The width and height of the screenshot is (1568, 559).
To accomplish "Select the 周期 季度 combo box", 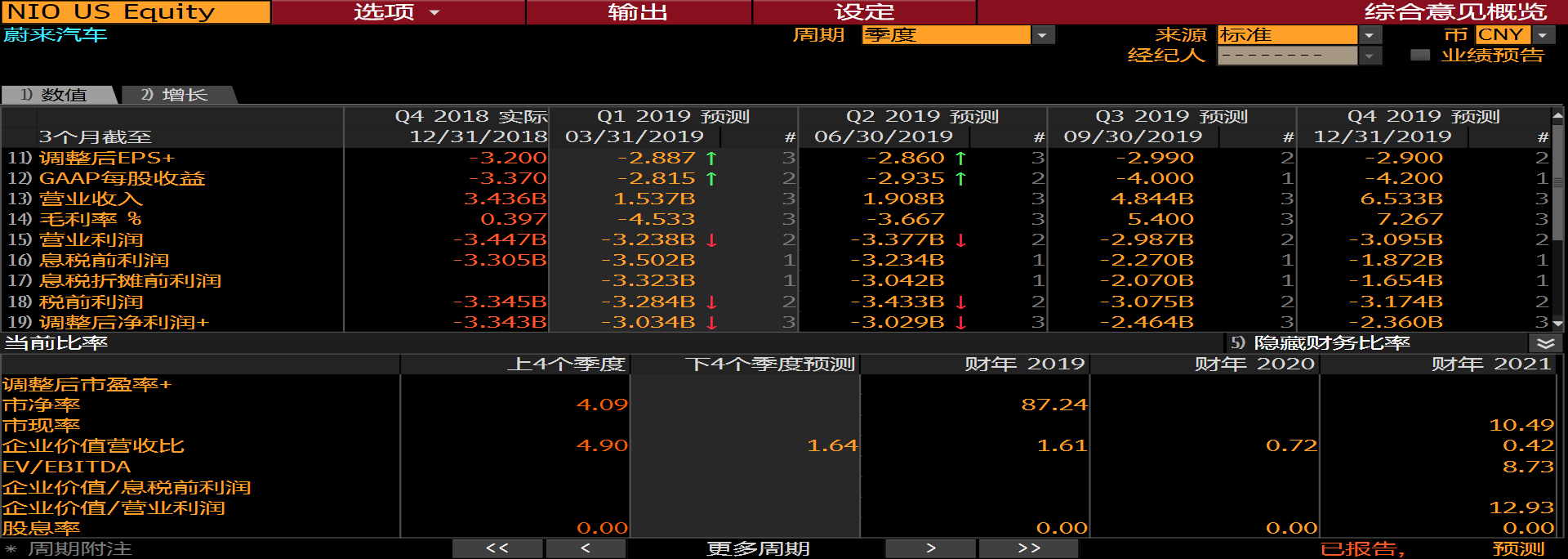I will click(947, 35).
